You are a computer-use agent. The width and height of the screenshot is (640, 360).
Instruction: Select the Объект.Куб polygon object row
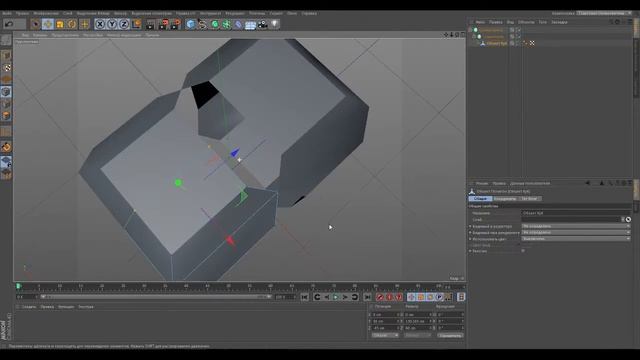tap(497, 43)
